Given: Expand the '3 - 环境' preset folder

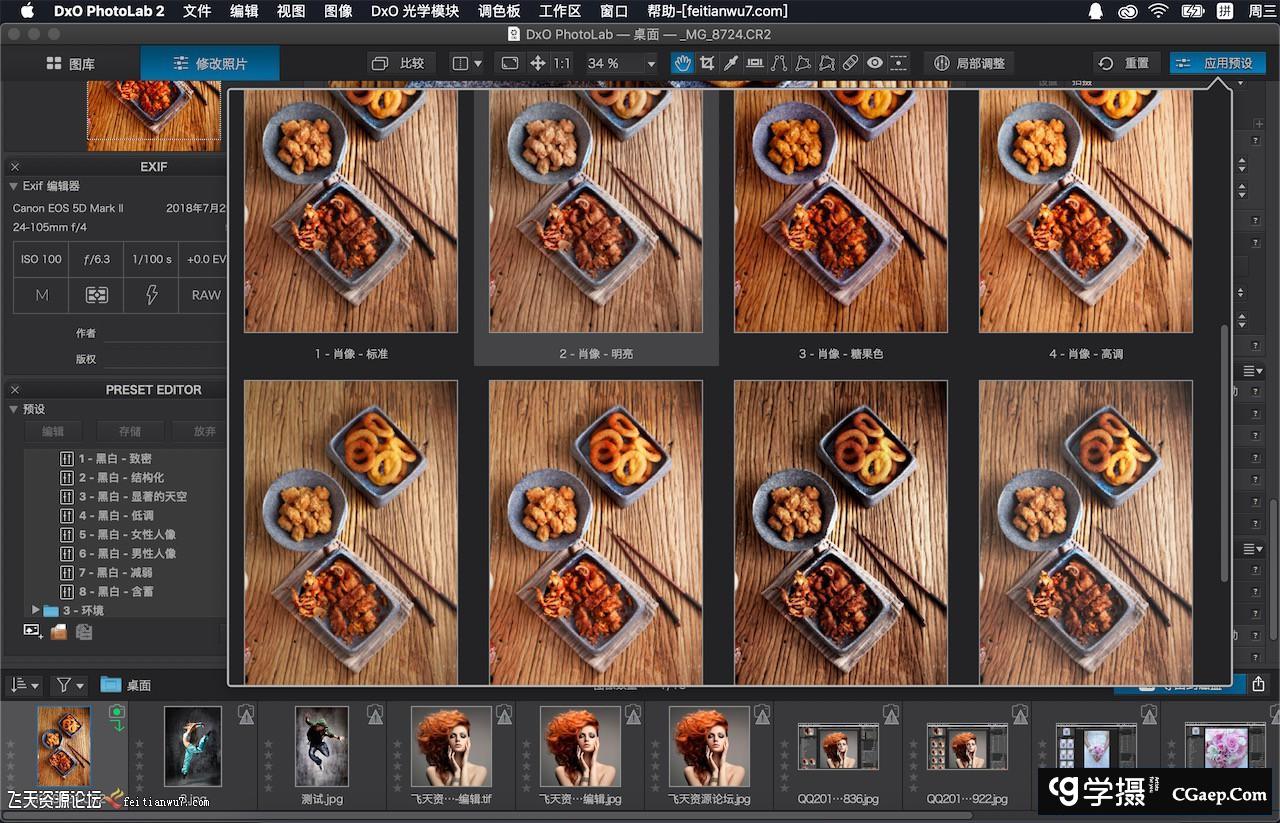Looking at the screenshot, I should [36, 610].
